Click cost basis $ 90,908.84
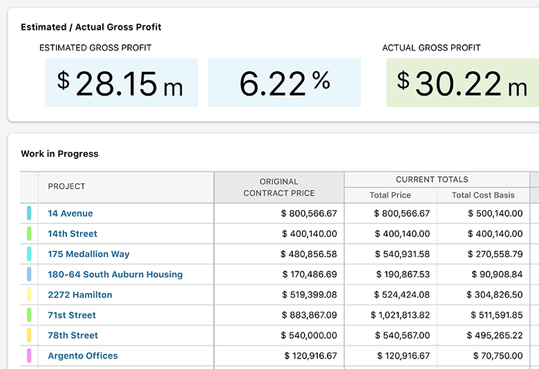Screen dimensions: 539x369 tap(497, 274)
